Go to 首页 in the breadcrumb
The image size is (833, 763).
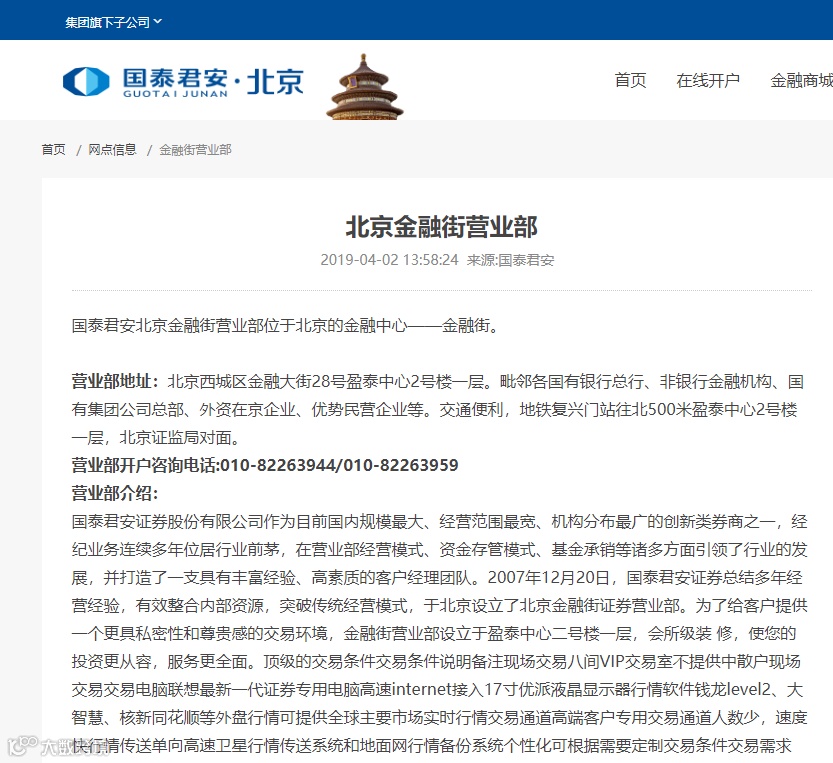(x=54, y=149)
